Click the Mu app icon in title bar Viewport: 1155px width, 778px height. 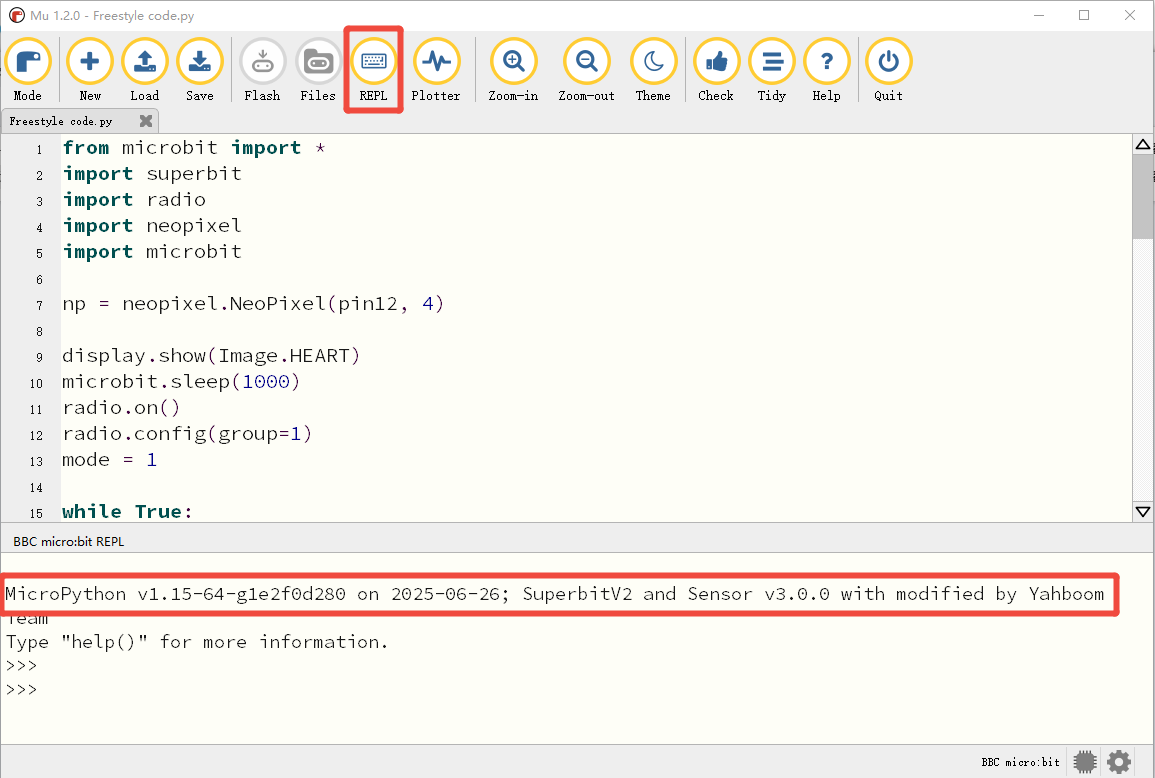coord(16,15)
